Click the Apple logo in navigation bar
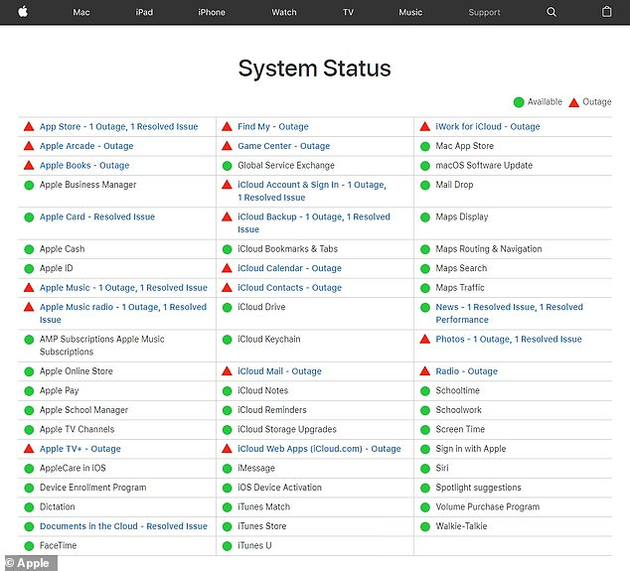 click(x=23, y=12)
